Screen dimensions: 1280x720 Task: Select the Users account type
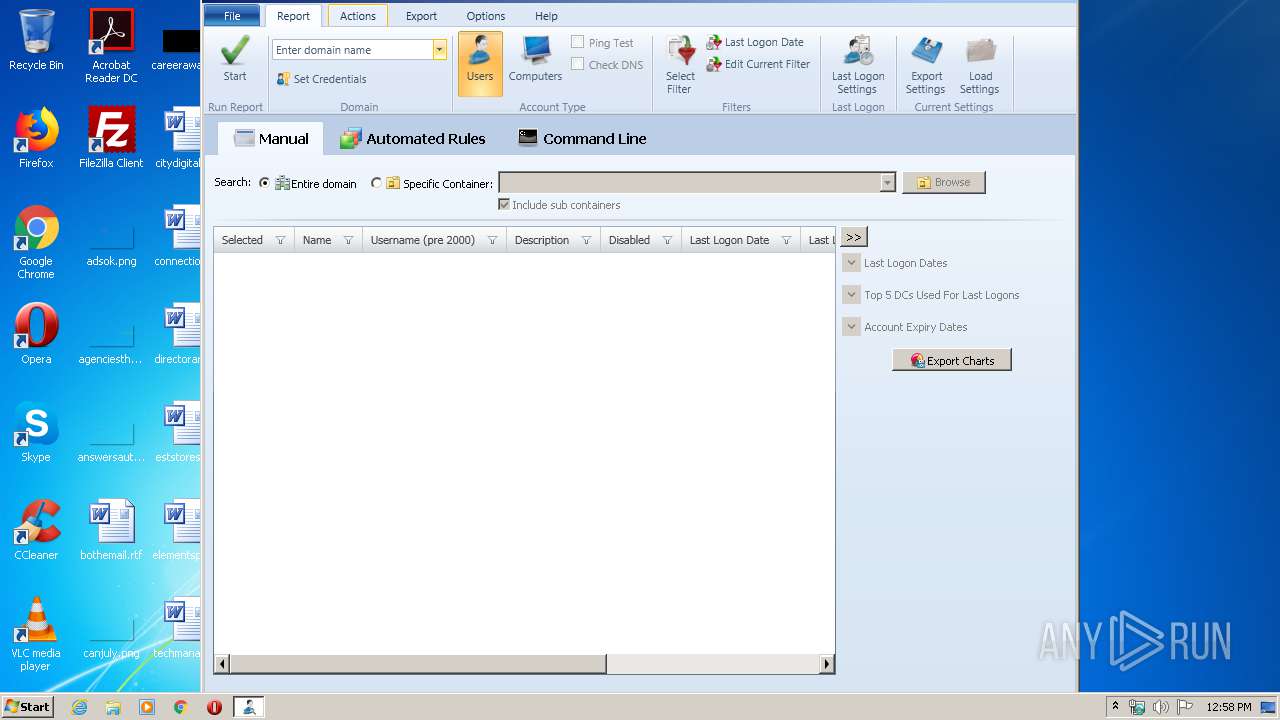click(x=480, y=63)
